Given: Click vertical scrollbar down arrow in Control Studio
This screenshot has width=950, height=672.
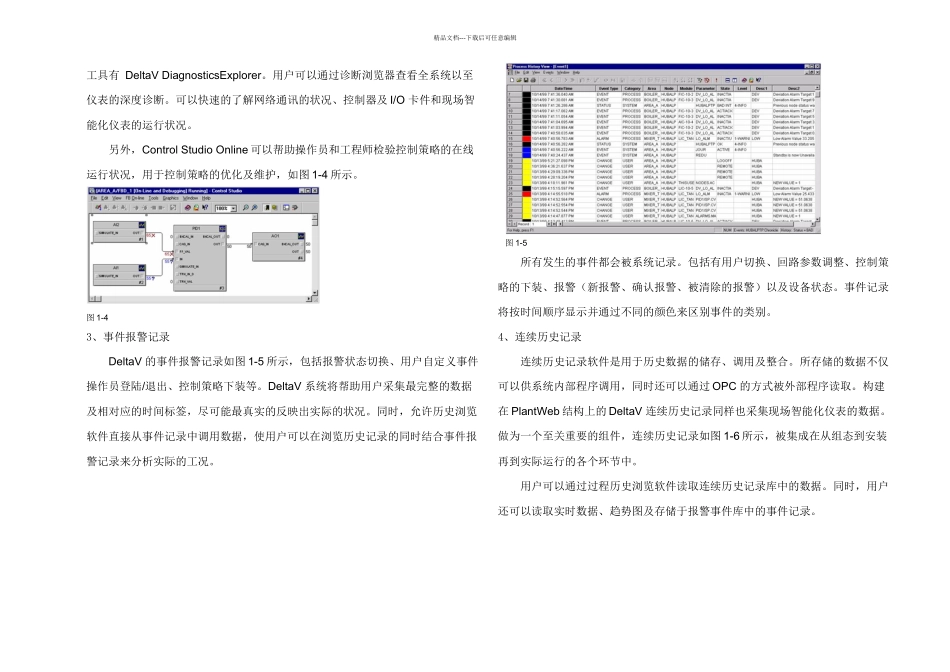Looking at the screenshot, I should click(x=314, y=293).
